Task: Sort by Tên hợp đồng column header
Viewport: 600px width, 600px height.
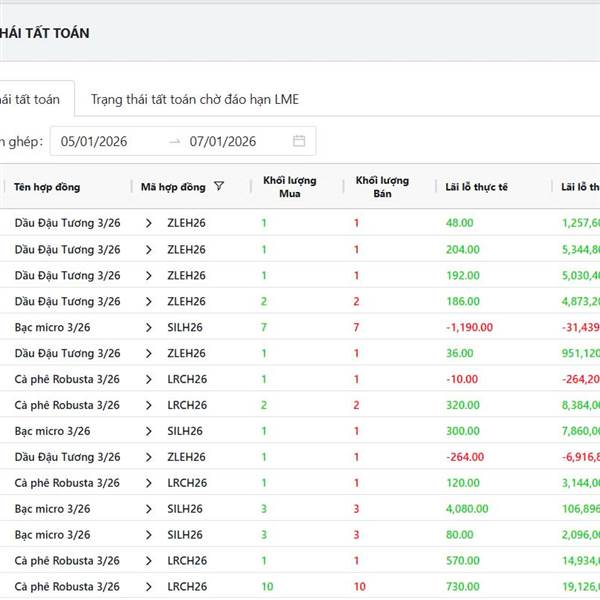Action: click(x=47, y=187)
